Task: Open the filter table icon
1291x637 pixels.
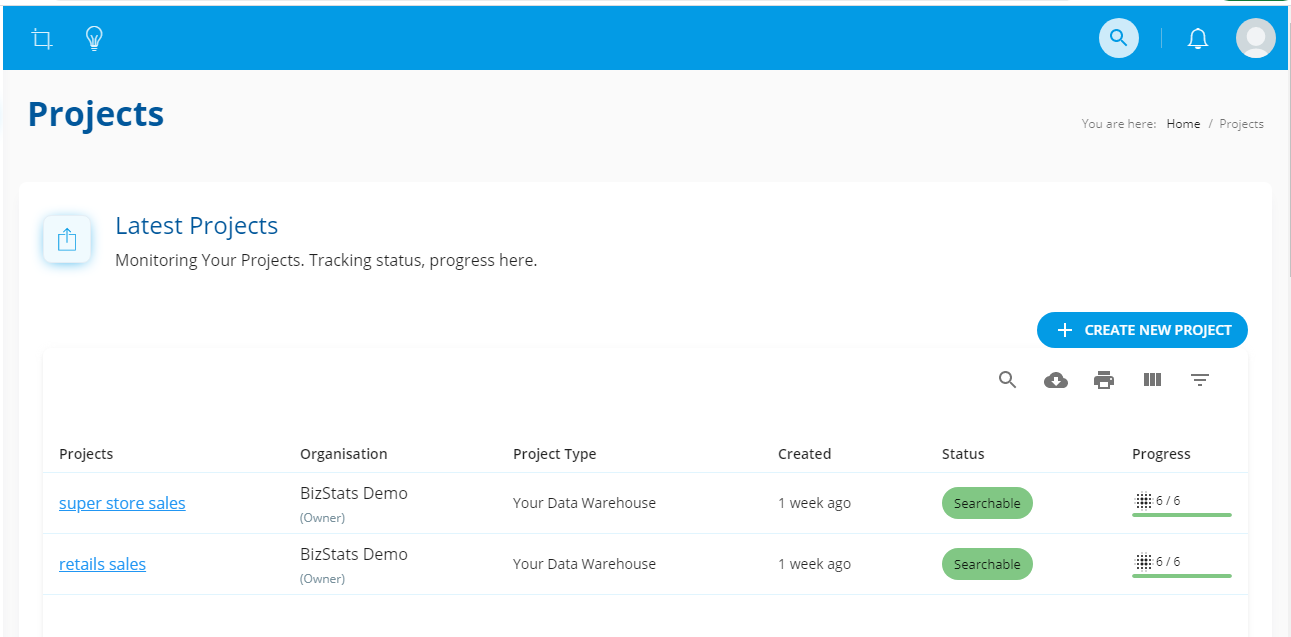Action: pos(1200,380)
